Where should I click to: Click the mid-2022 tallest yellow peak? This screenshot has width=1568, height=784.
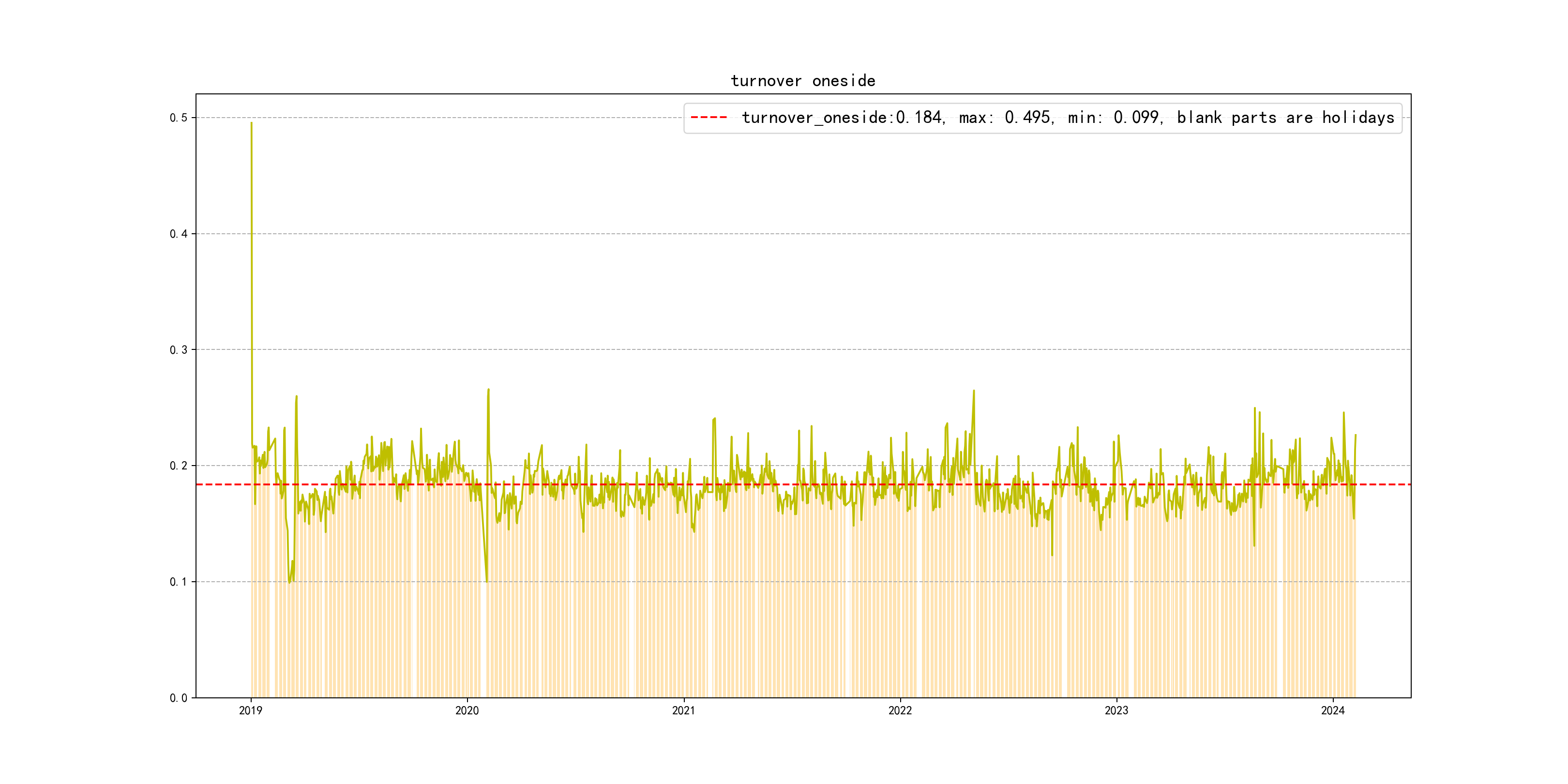pos(974,392)
